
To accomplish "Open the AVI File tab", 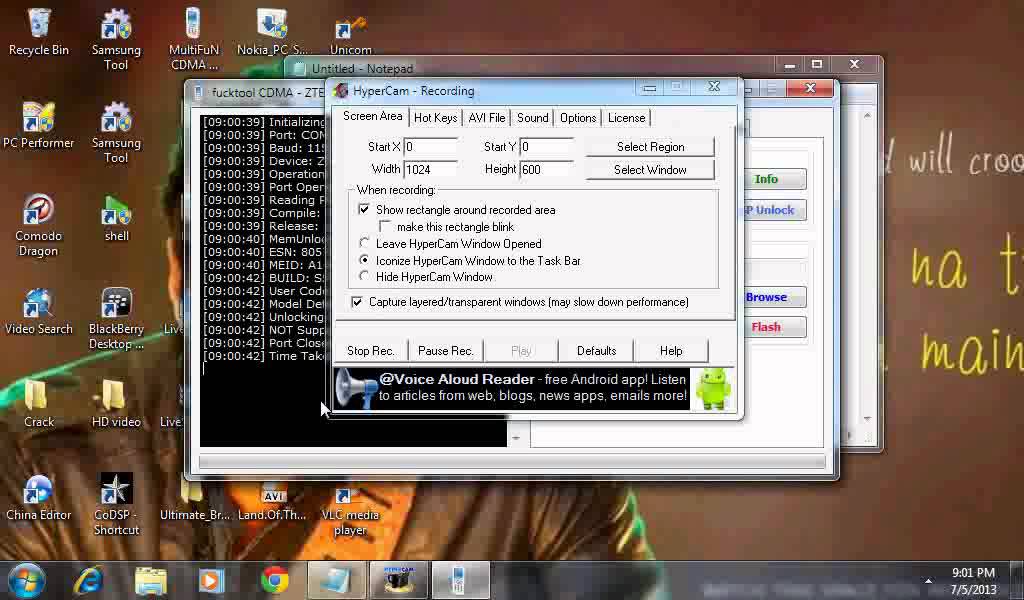I will 487,118.
